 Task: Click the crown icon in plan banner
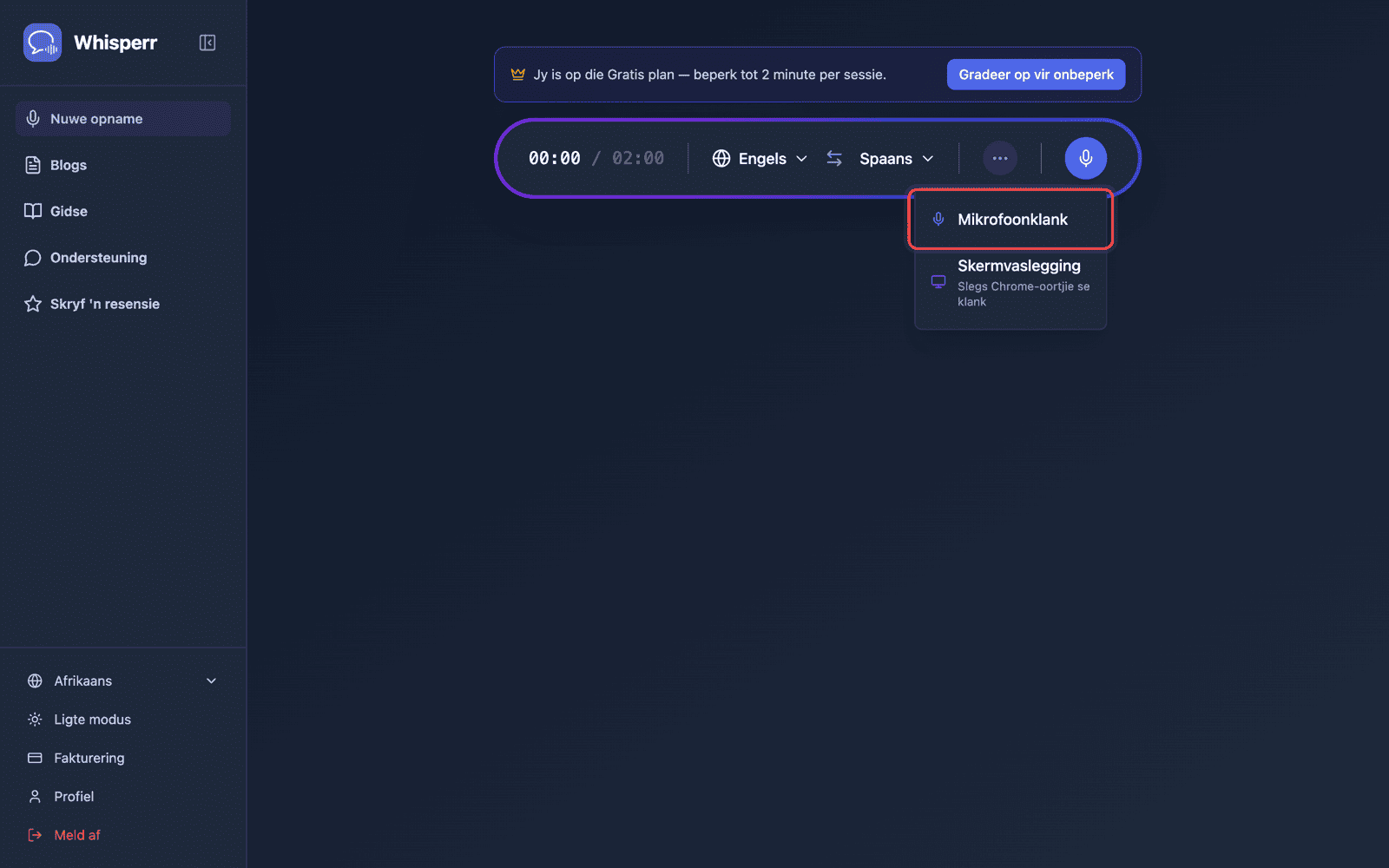(518, 75)
